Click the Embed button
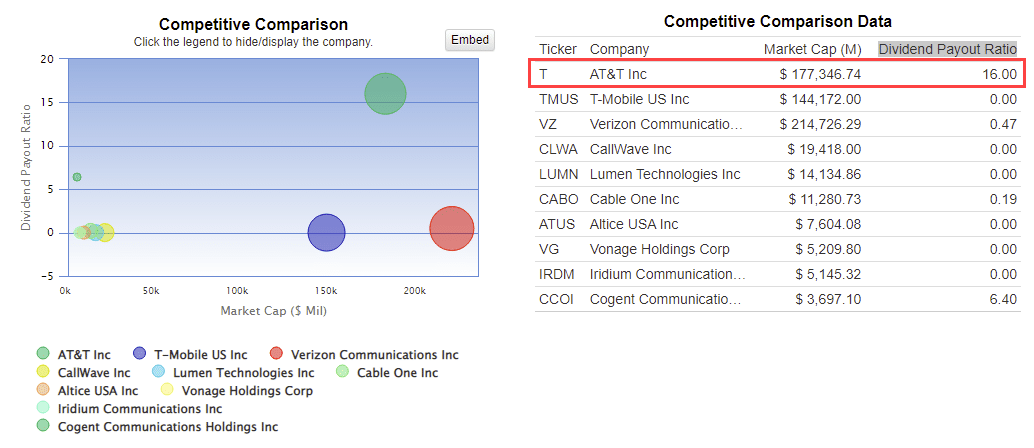The image size is (1034, 448). (470, 40)
